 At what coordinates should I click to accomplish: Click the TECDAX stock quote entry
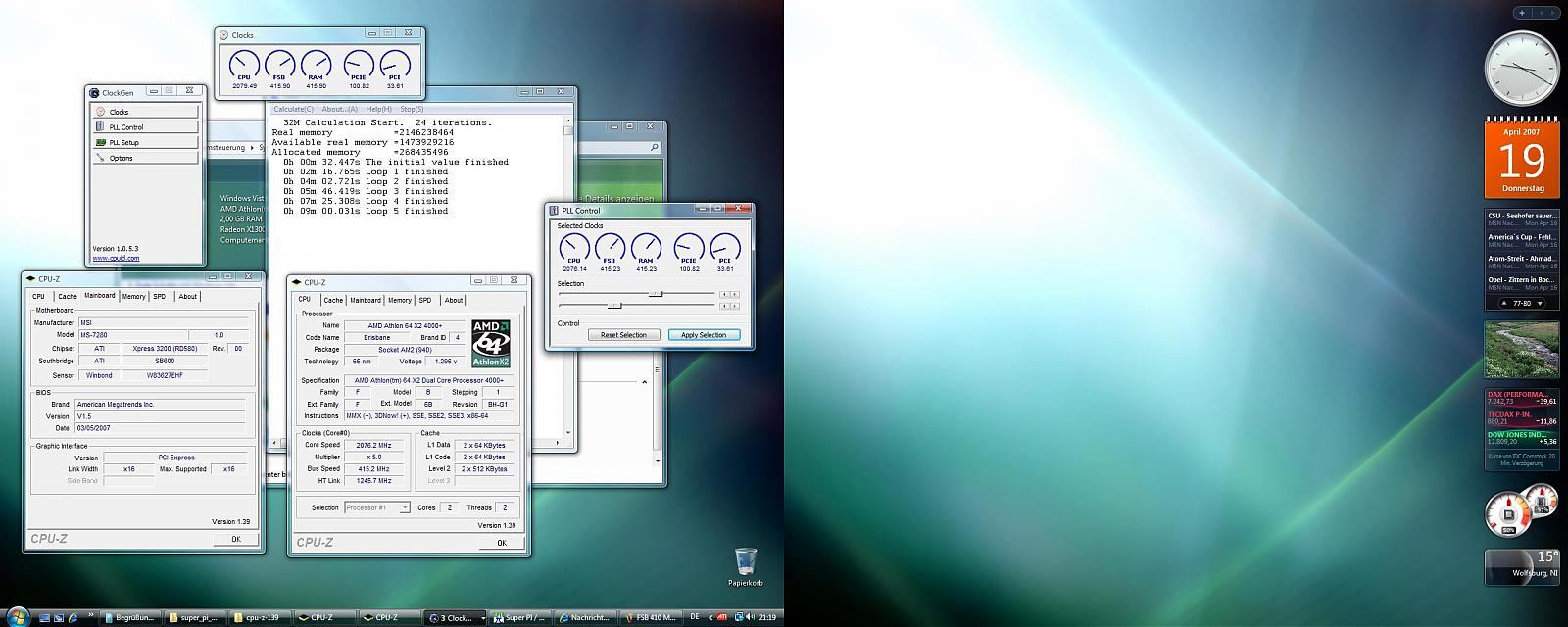1522,417
